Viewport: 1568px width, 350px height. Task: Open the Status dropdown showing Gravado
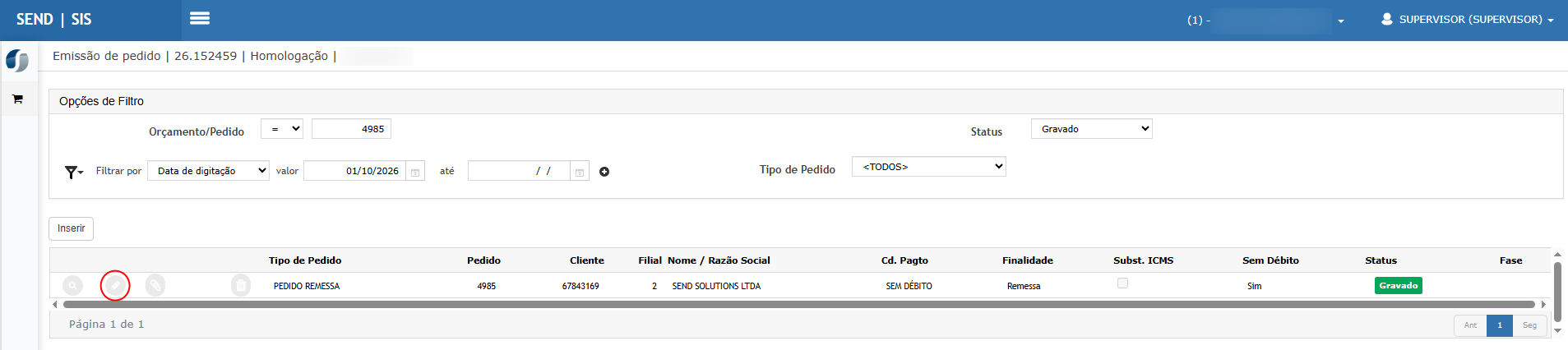1092,129
